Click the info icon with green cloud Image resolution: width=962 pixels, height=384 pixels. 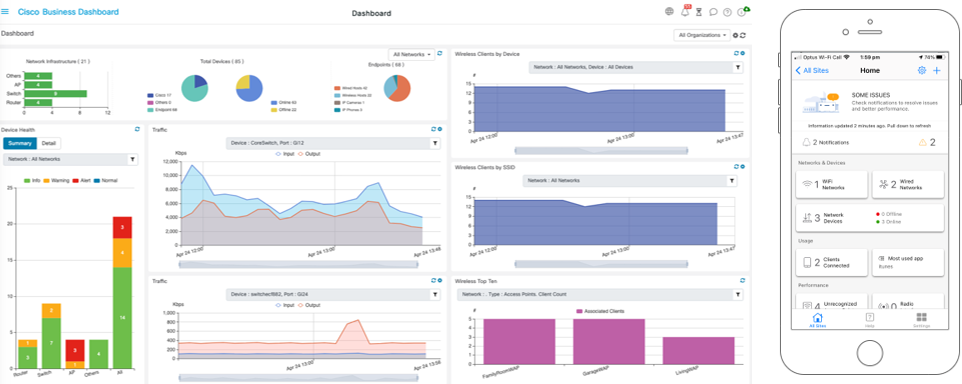(x=743, y=12)
